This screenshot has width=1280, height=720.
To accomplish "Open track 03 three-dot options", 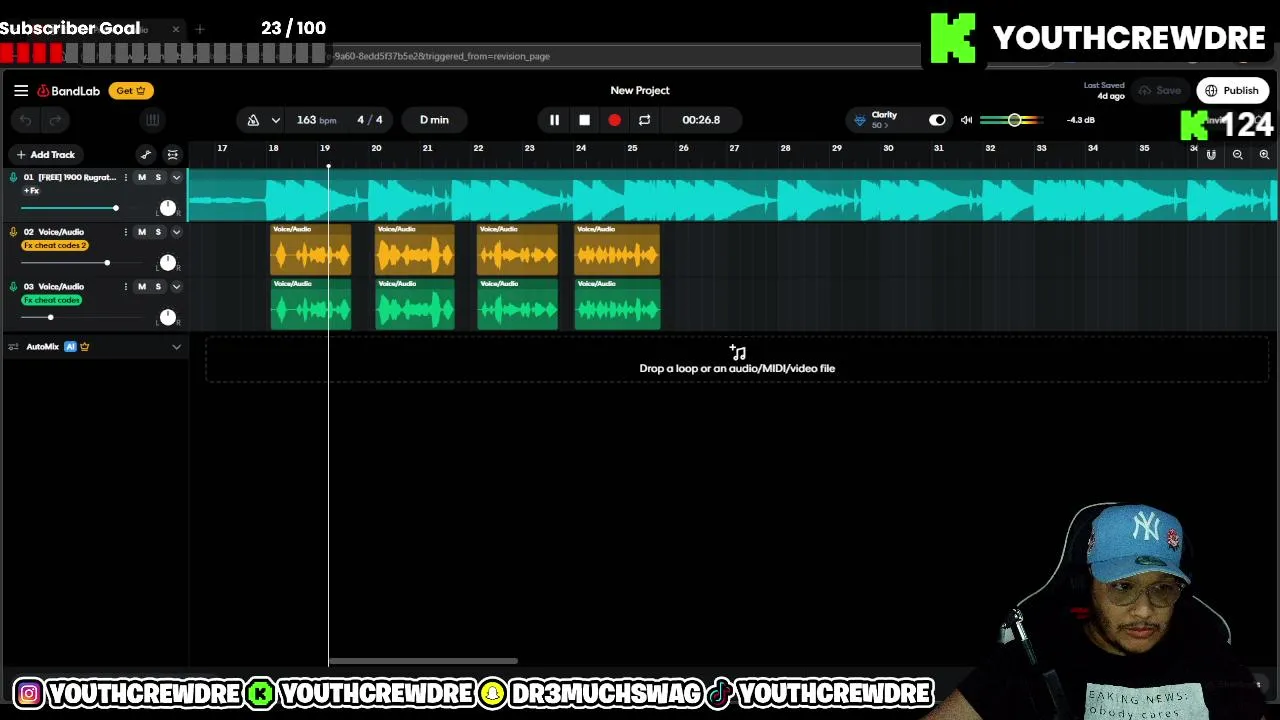I will (125, 287).
